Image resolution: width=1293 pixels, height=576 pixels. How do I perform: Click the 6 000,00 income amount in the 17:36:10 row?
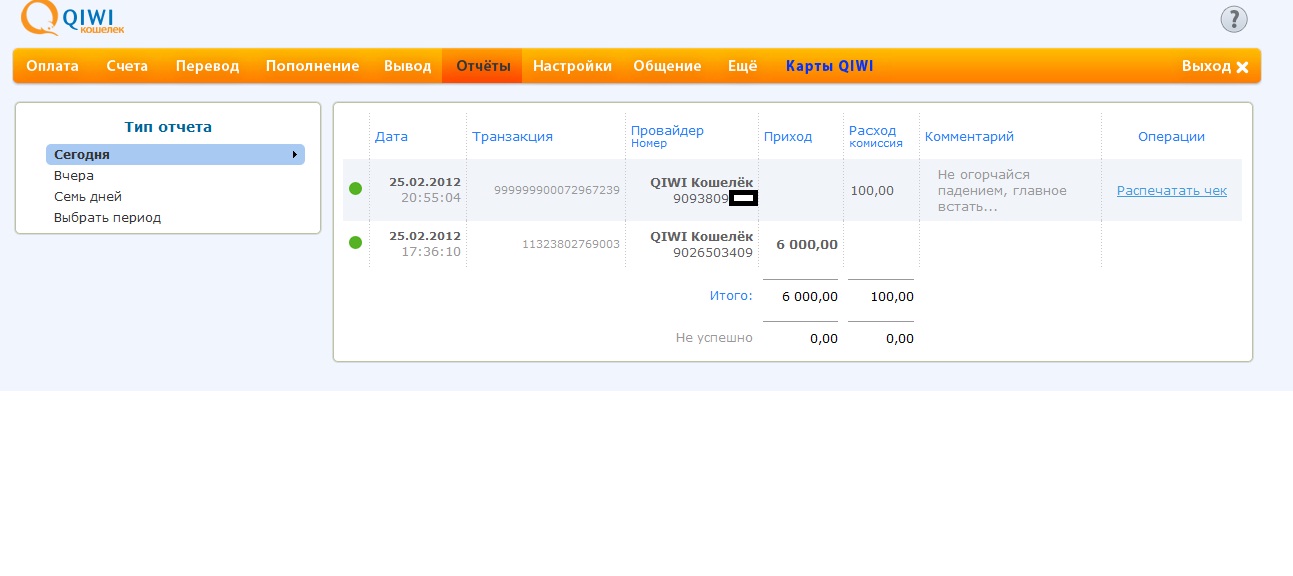pyautogui.click(x=807, y=244)
